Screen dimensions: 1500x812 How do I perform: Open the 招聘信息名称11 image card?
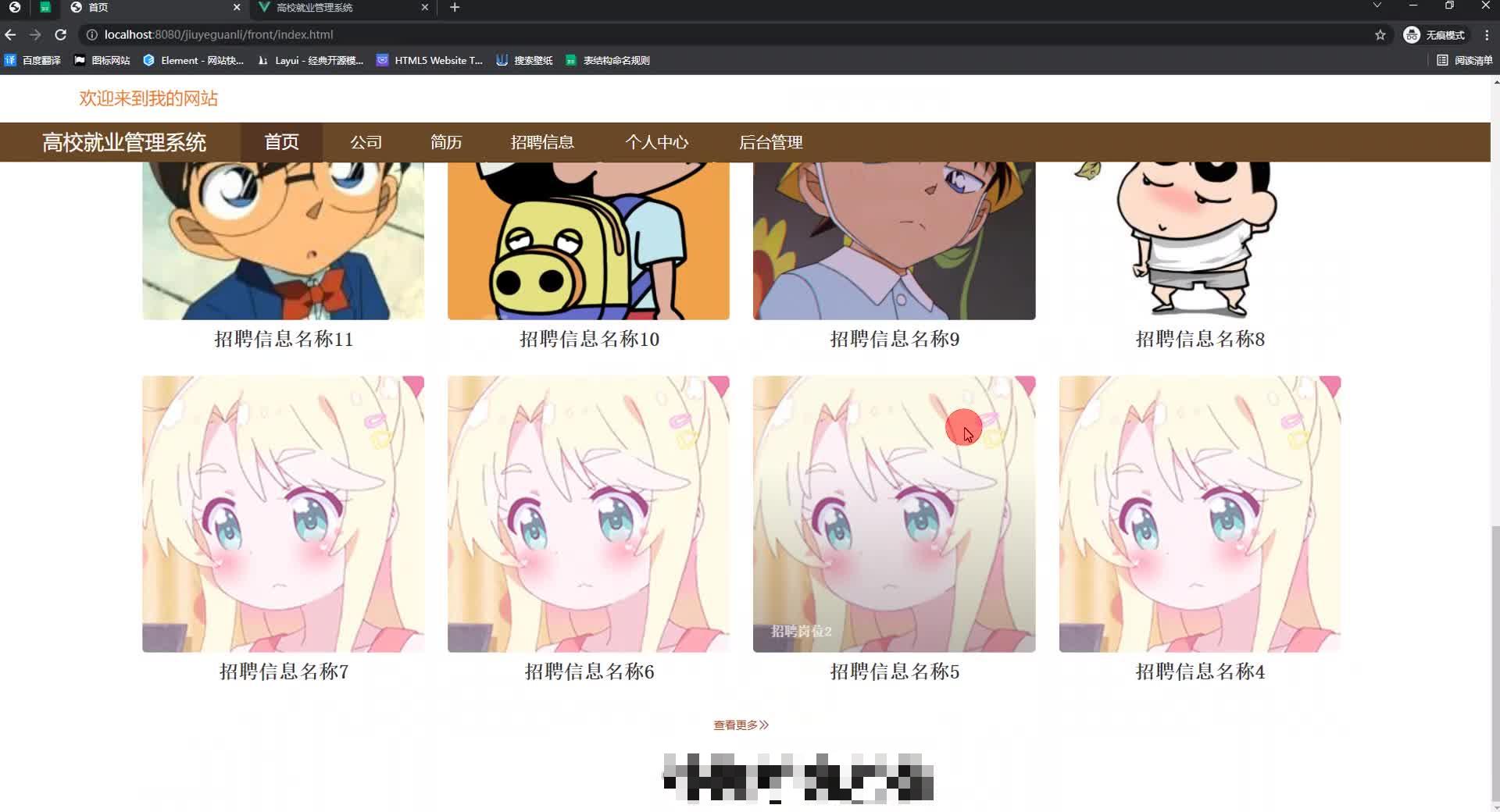coord(283,240)
